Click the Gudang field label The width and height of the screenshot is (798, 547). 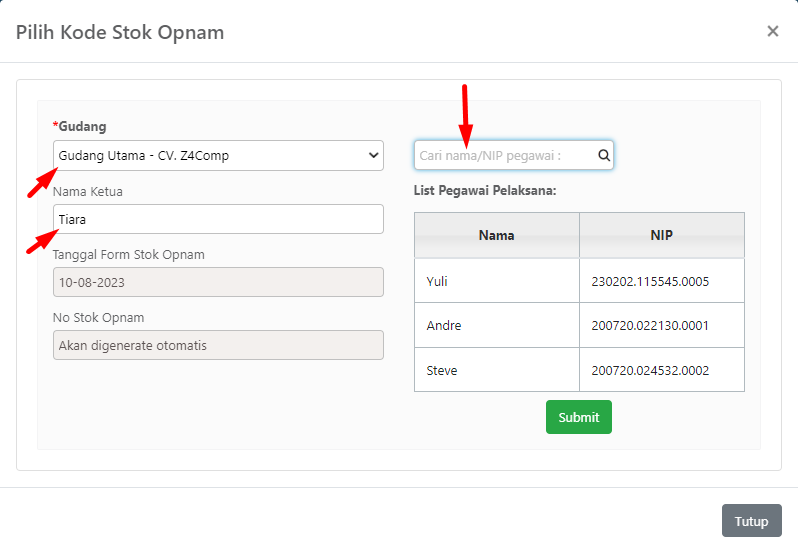coord(80,126)
